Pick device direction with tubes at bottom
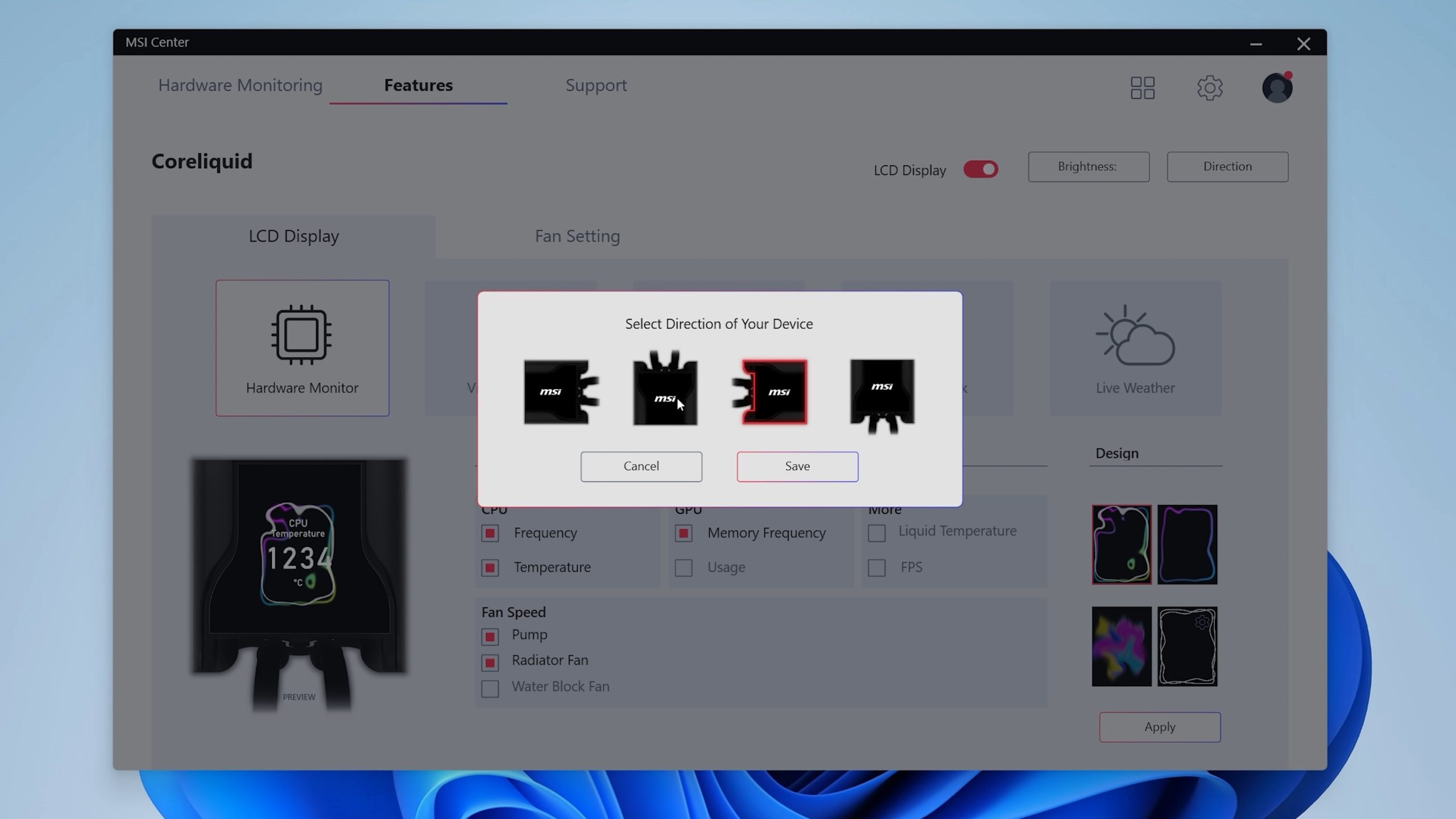This screenshot has height=819, width=1456. pos(882,394)
